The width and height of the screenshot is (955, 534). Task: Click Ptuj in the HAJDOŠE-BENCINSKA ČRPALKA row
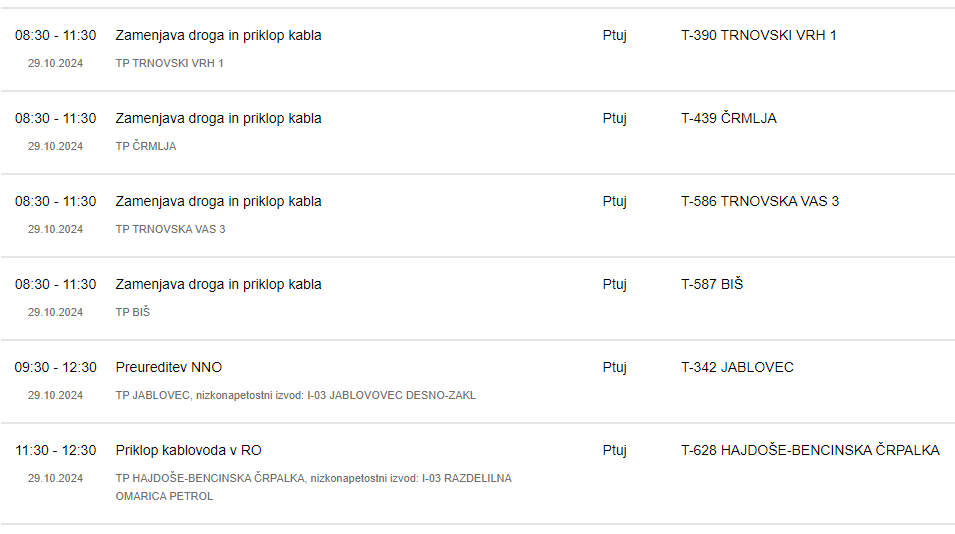coord(615,450)
